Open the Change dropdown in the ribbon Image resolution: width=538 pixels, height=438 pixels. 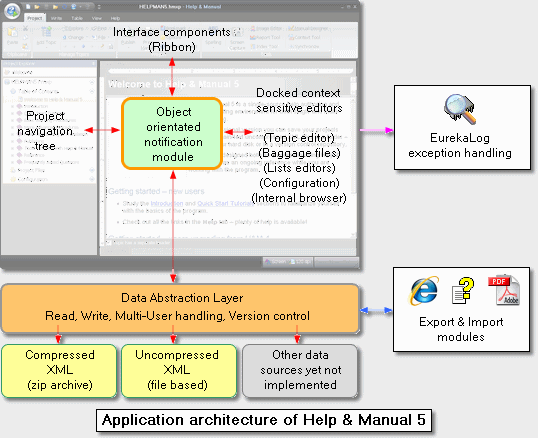pos(74,37)
